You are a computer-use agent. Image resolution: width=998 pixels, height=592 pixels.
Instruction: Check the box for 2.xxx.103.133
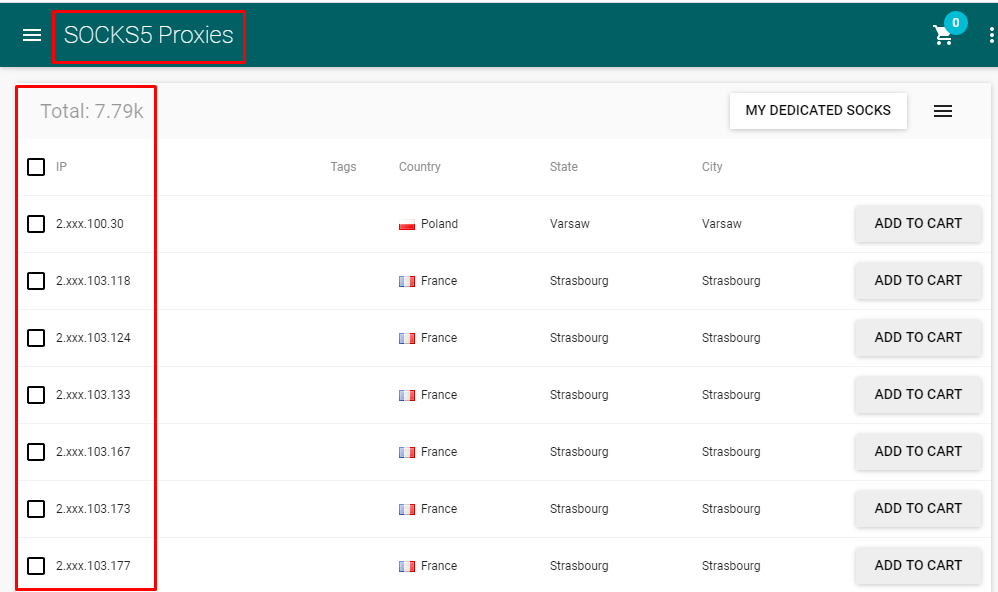click(x=36, y=395)
